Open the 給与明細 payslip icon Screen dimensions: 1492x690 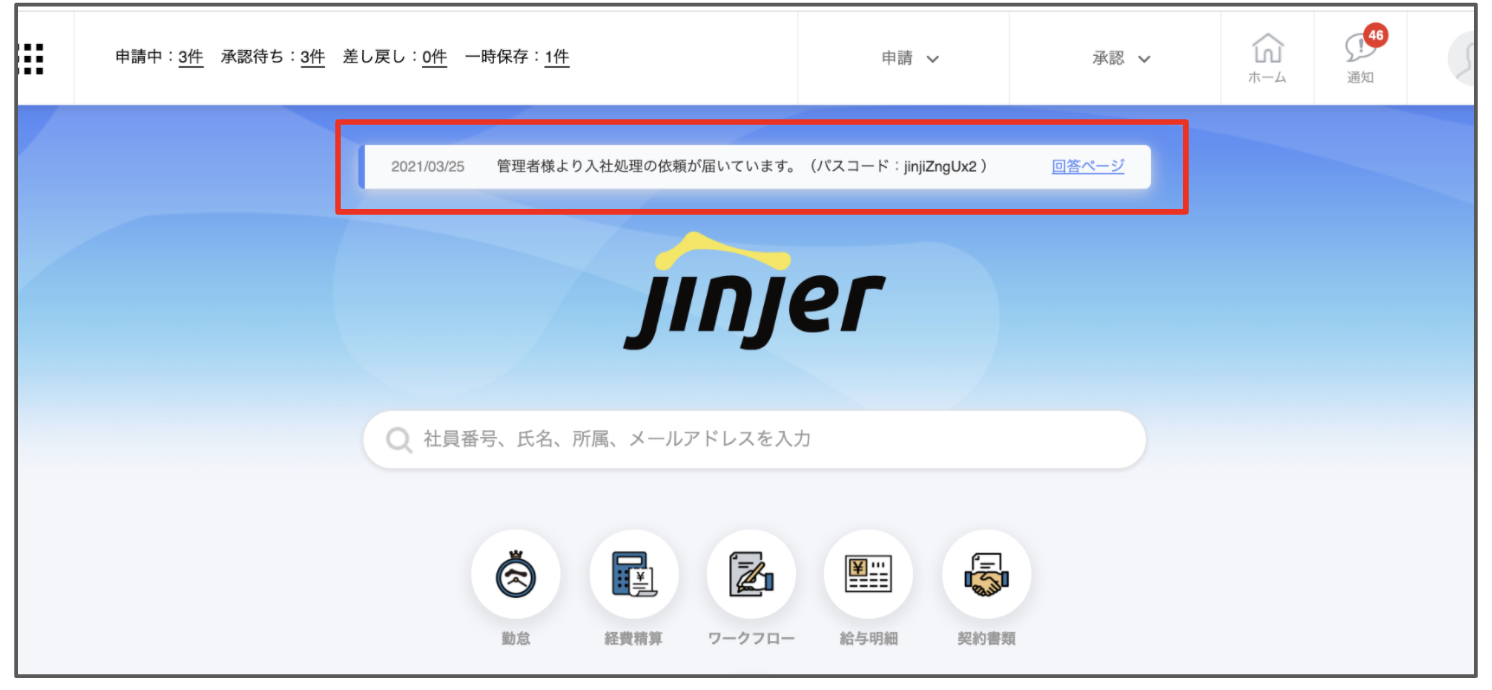click(868, 574)
